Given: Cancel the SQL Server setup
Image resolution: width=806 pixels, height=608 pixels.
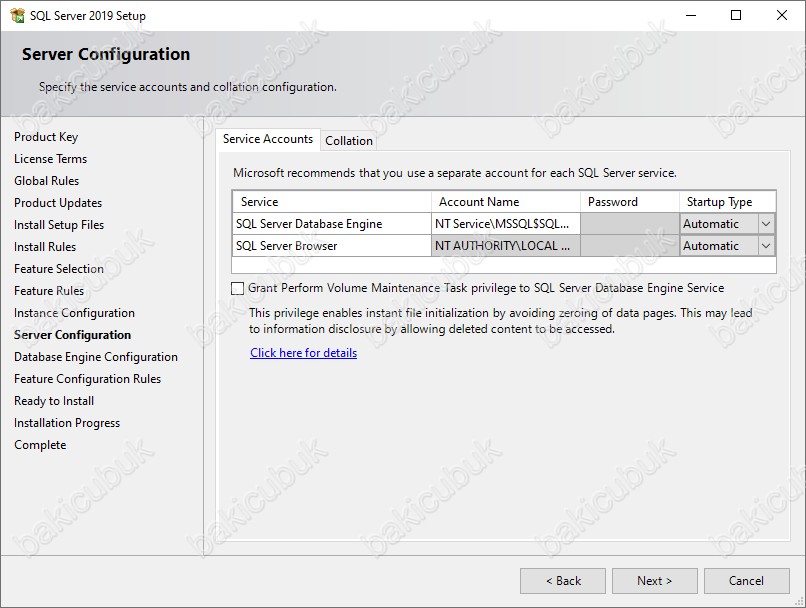Looking at the screenshot, I should [746, 581].
